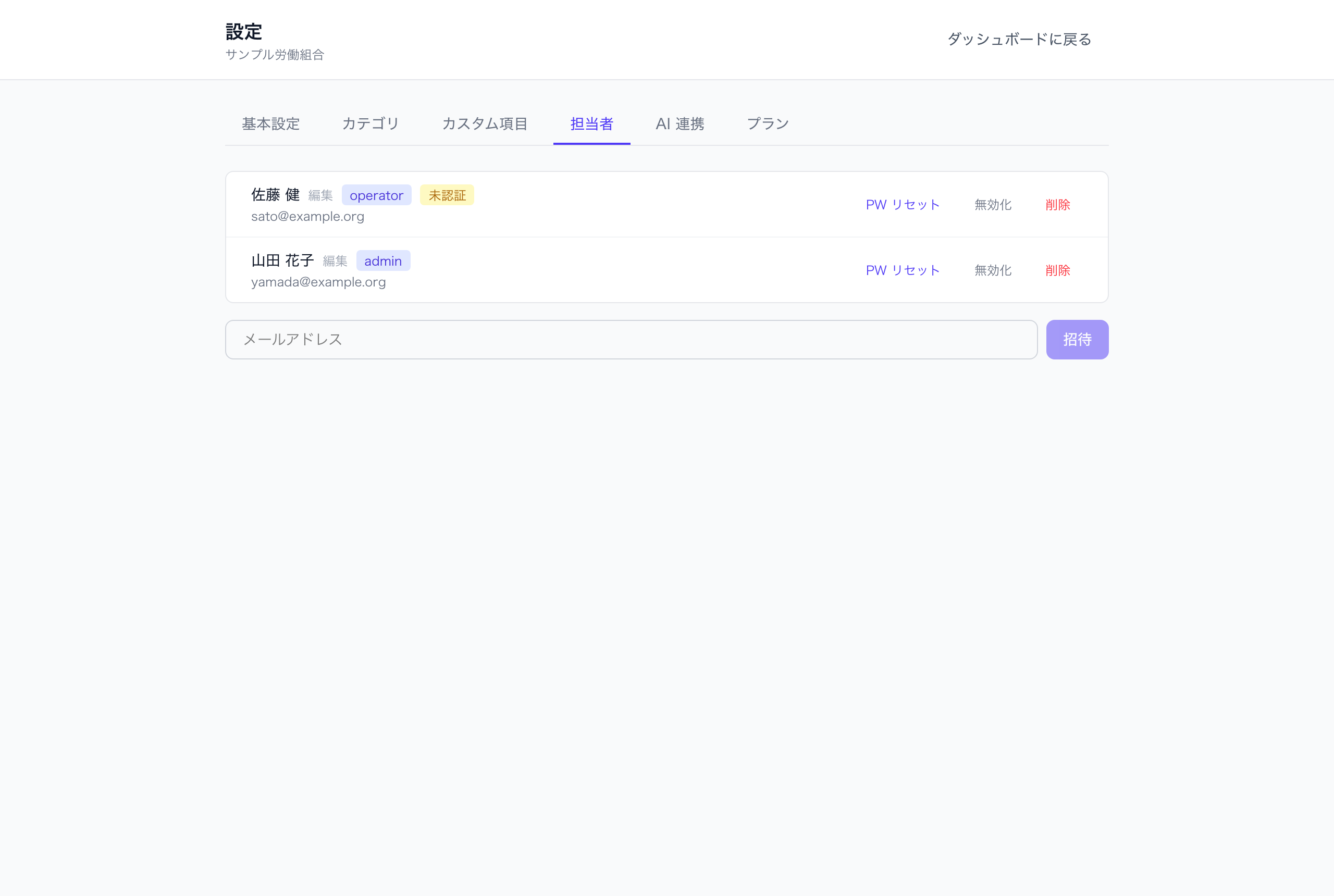Click the 未認証 status badge

[x=447, y=195]
